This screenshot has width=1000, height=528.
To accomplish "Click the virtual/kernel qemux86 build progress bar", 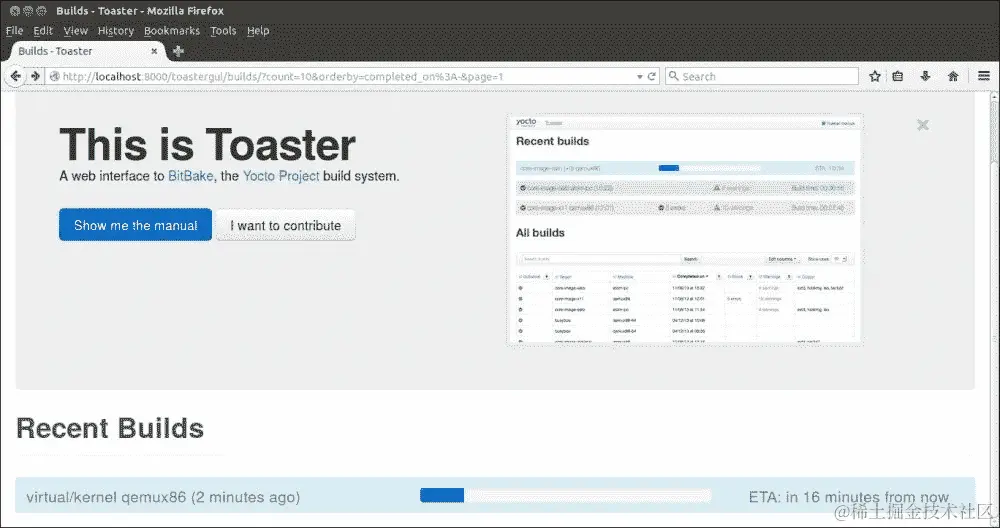I will 565,495.
